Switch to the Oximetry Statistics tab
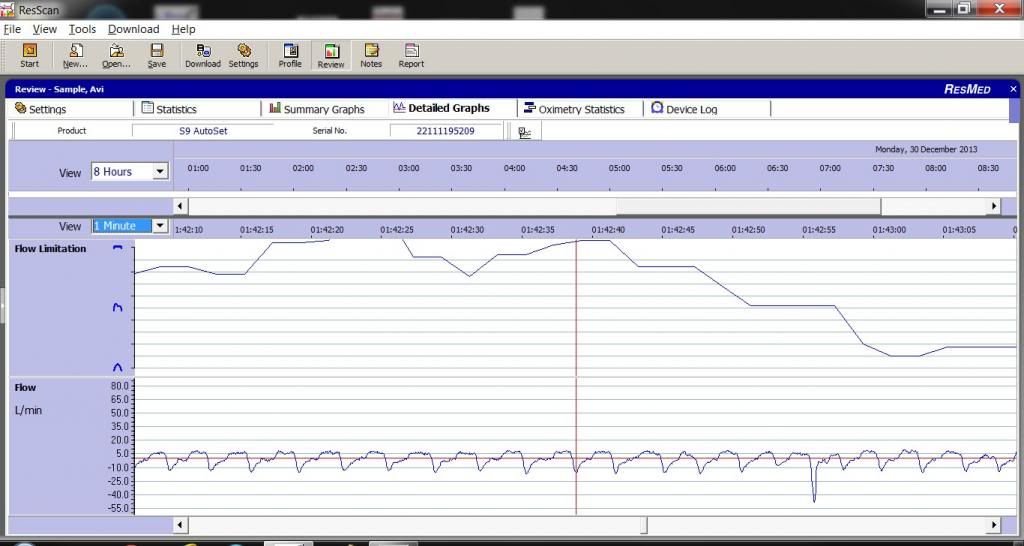Screen dimensions: 1024x546 [574, 109]
